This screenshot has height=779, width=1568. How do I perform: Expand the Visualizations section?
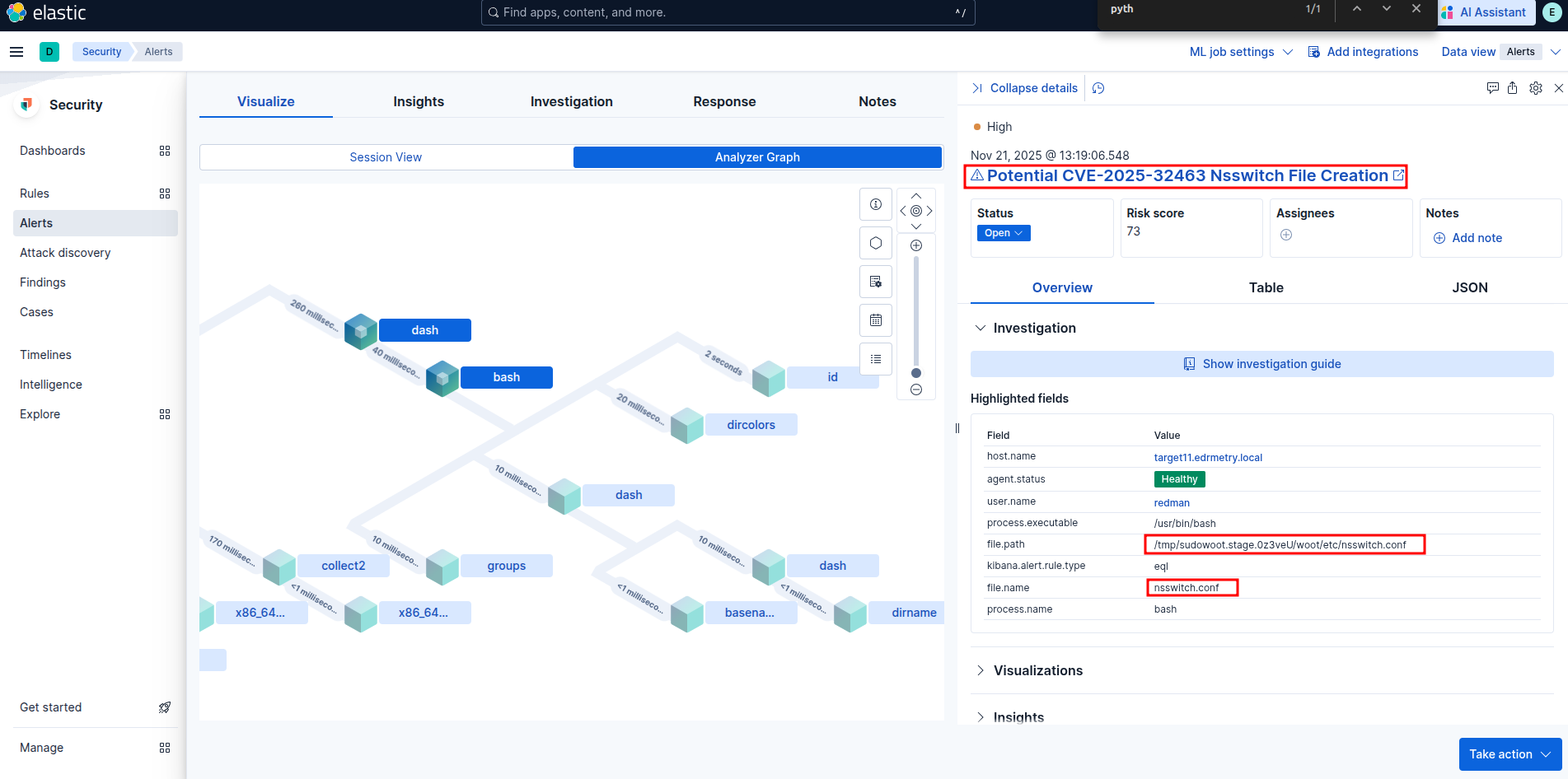(x=1037, y=670)
